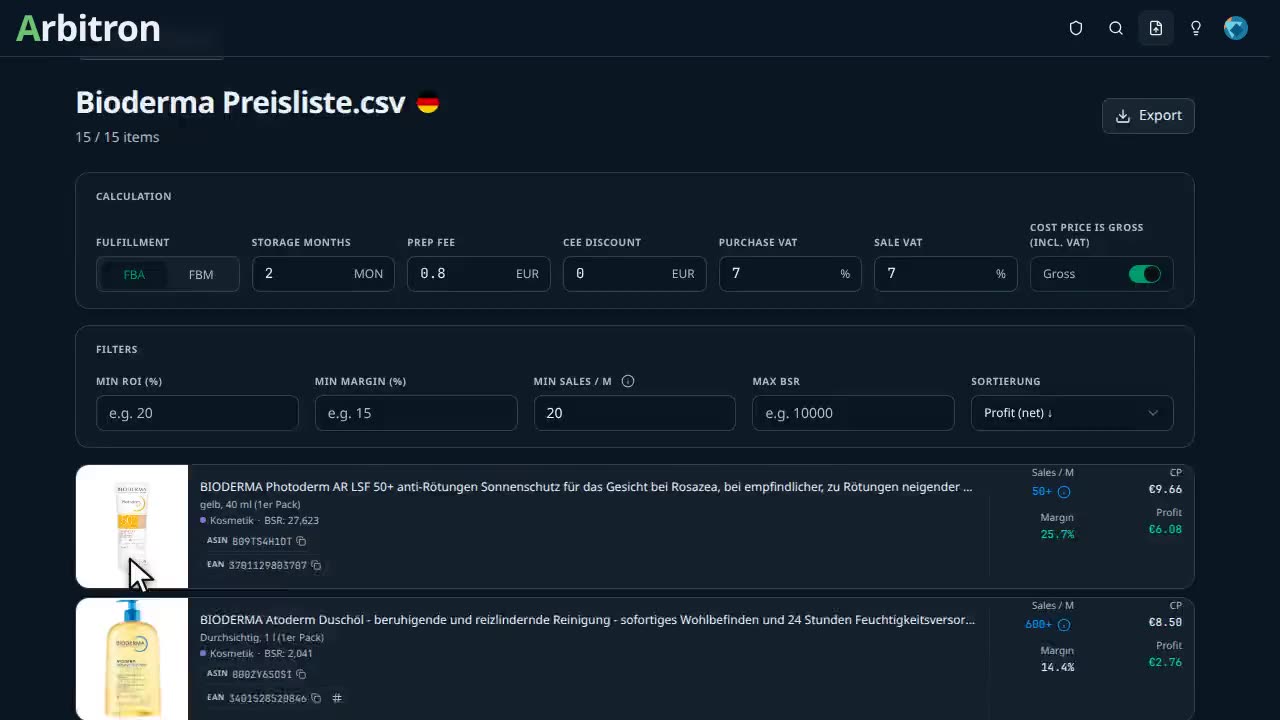Click the €6.08 profit value
The height and width of the screenshot is (720, 1280).
[1165, 529]
